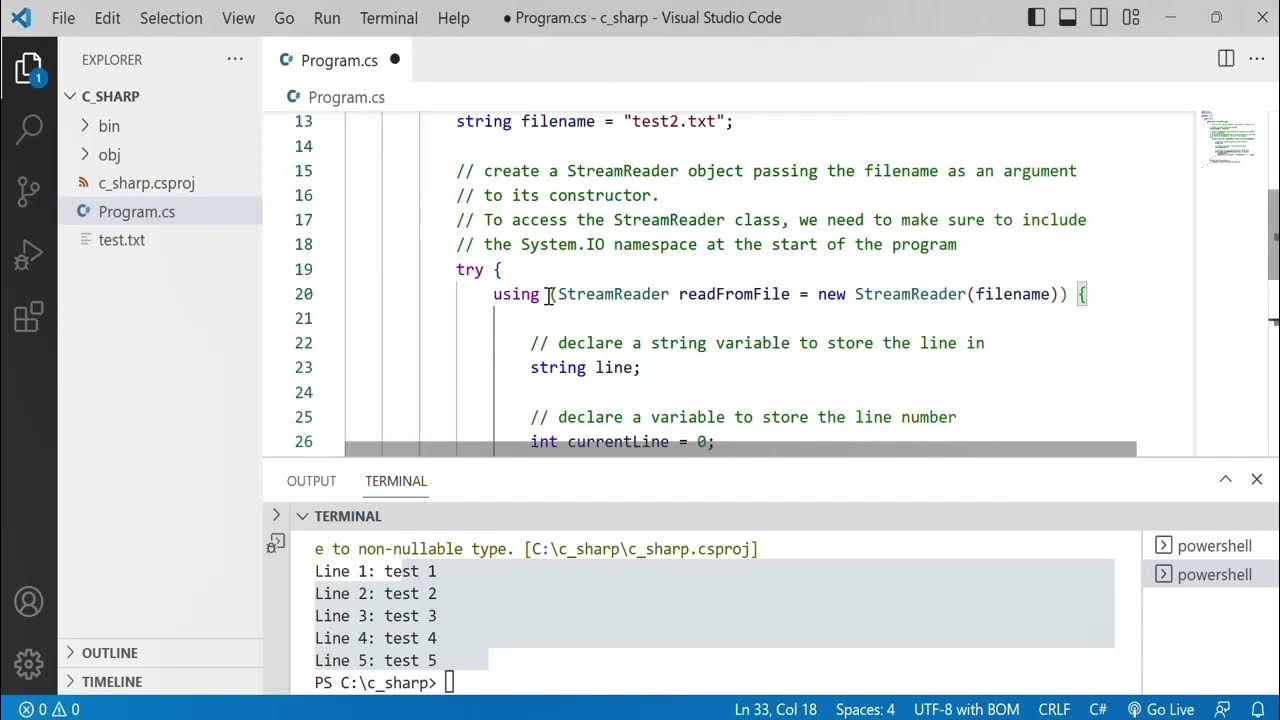Screen dimensions: 1280x720
Task: Open the Accounts icon in activity bar
Action: click(x=28, y=602)
